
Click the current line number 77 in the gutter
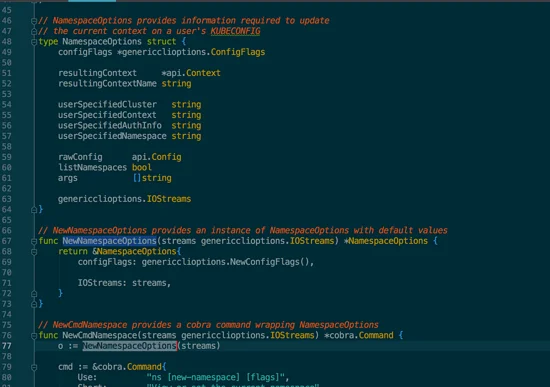(6, 346)
